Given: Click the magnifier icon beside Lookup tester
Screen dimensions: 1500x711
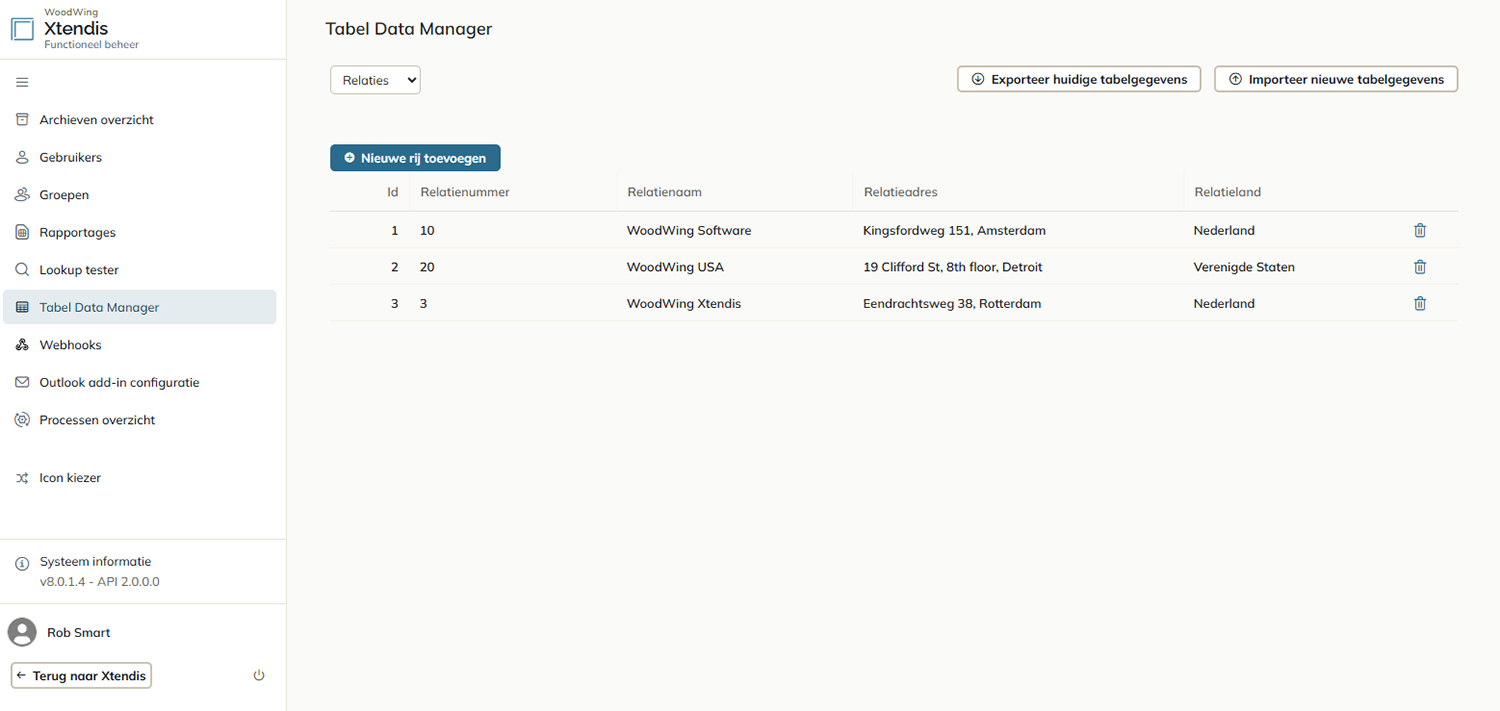Looking at the screenshot, I should coord(22,270).
